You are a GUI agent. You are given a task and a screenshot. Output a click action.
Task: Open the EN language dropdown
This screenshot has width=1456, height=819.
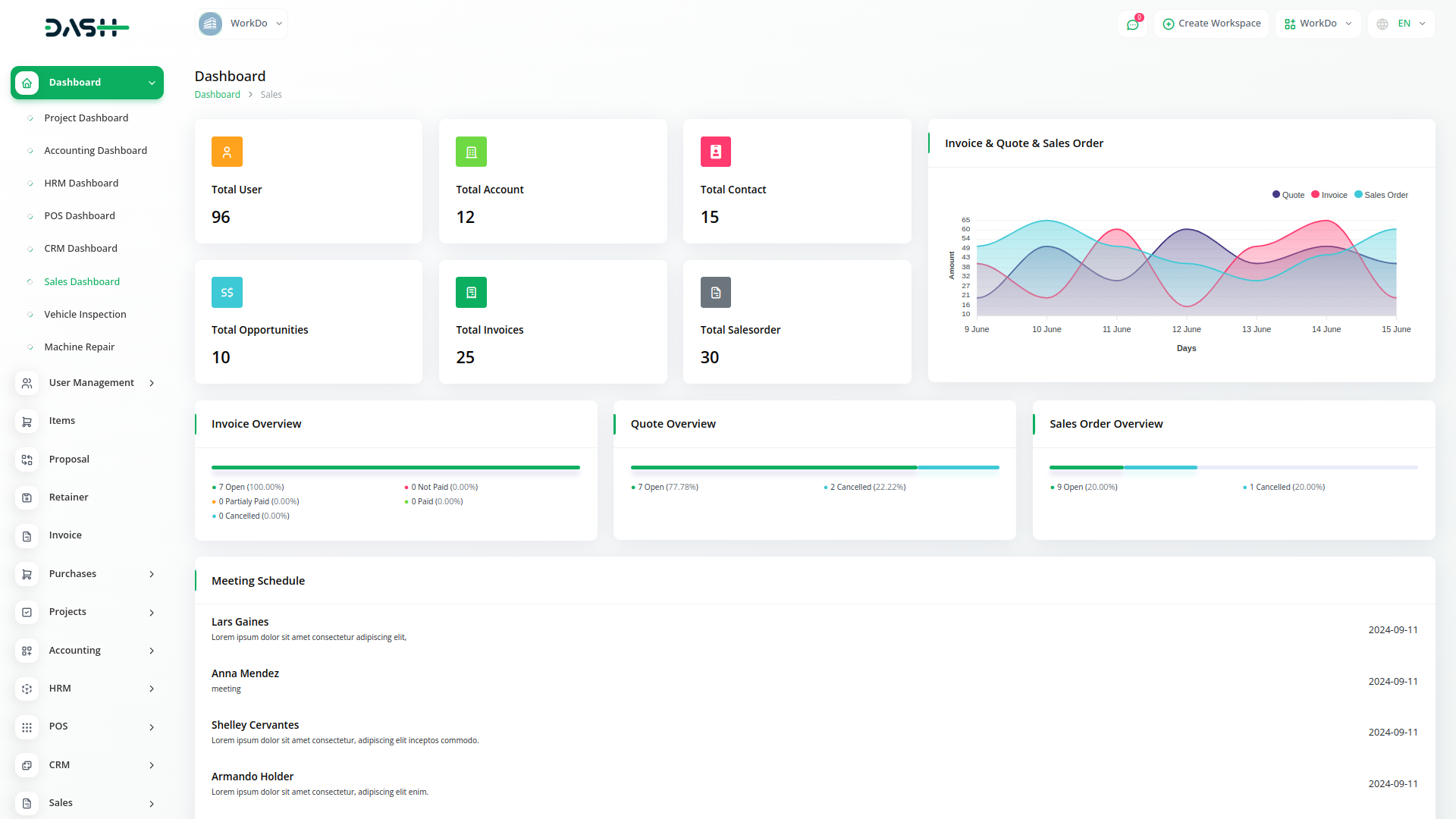click(x=1401, y=24)
